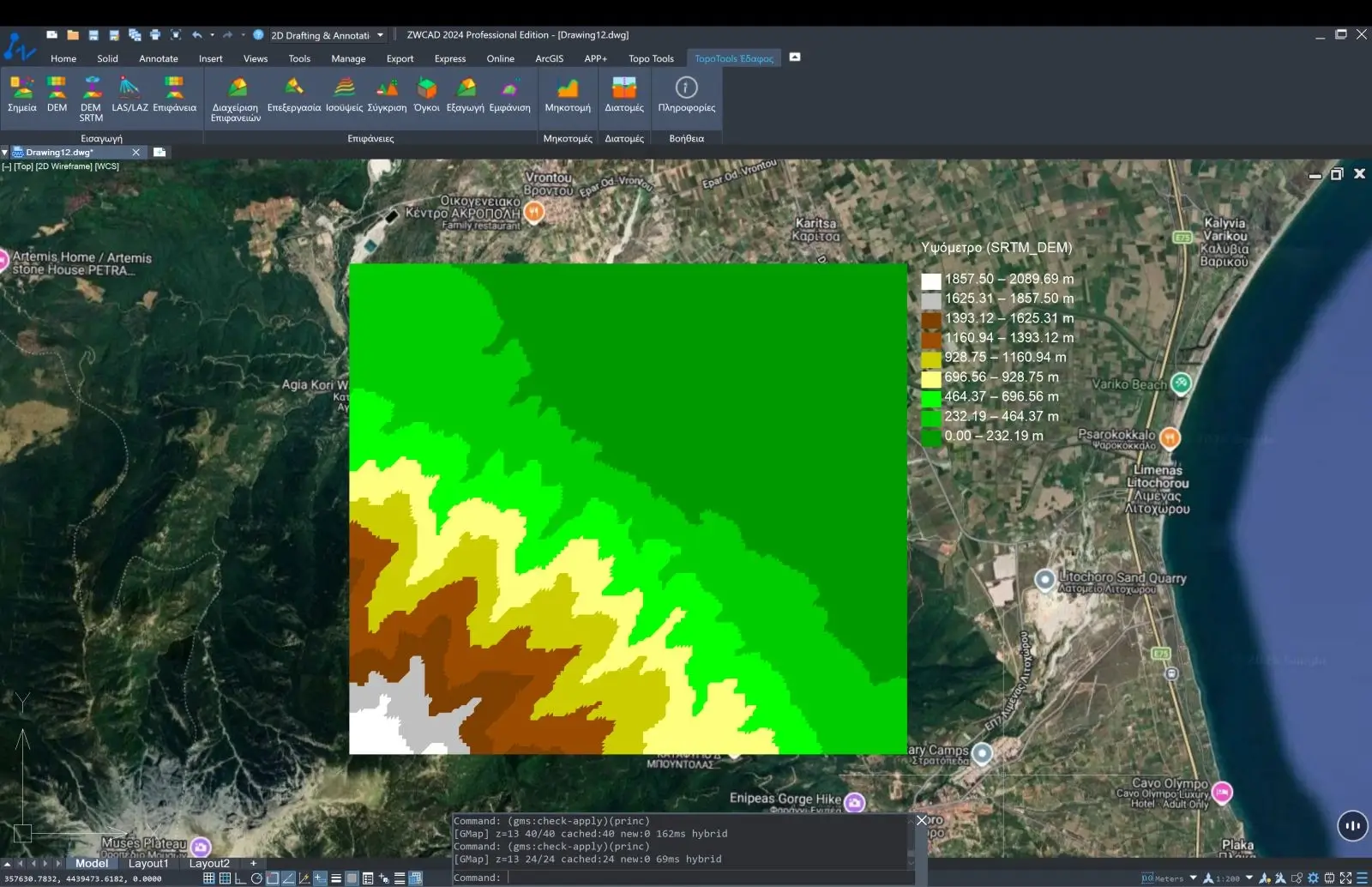Click the Save icon in quick access toolbar
Viewport: 1372px width, 887px height.
(x=93, y=35)
